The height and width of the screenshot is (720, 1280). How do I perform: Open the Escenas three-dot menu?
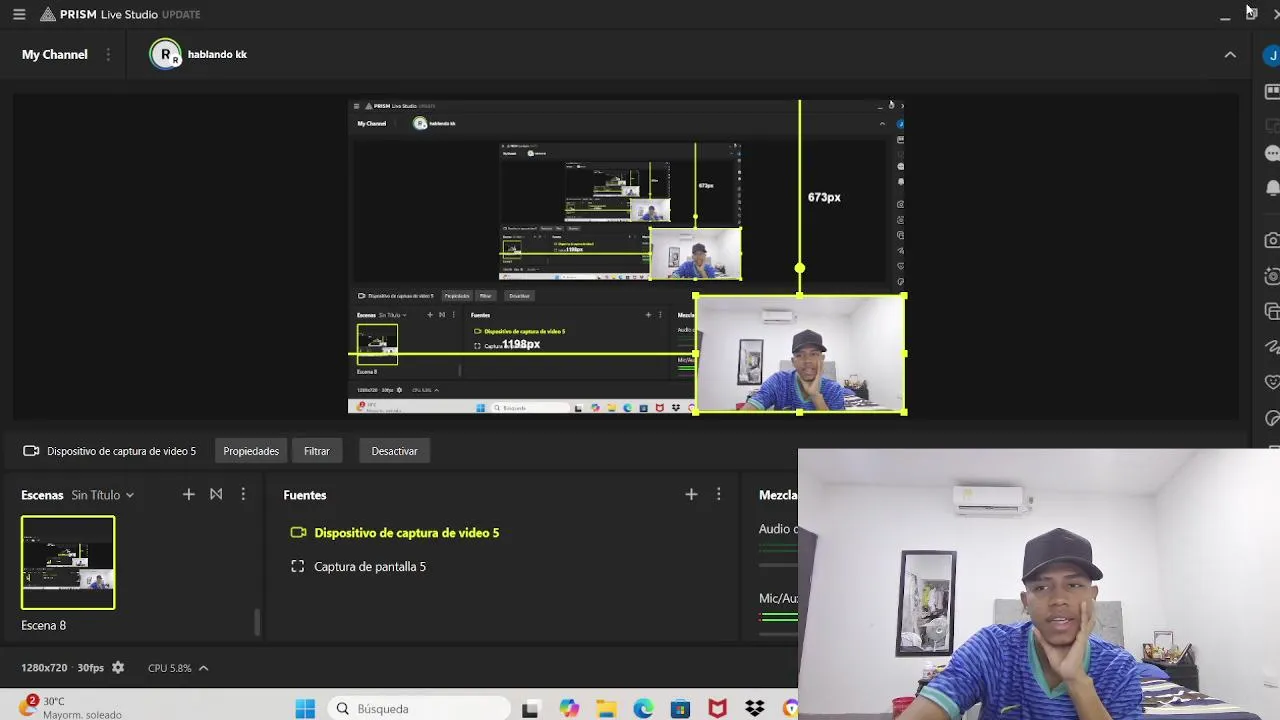tap(243, 494)
